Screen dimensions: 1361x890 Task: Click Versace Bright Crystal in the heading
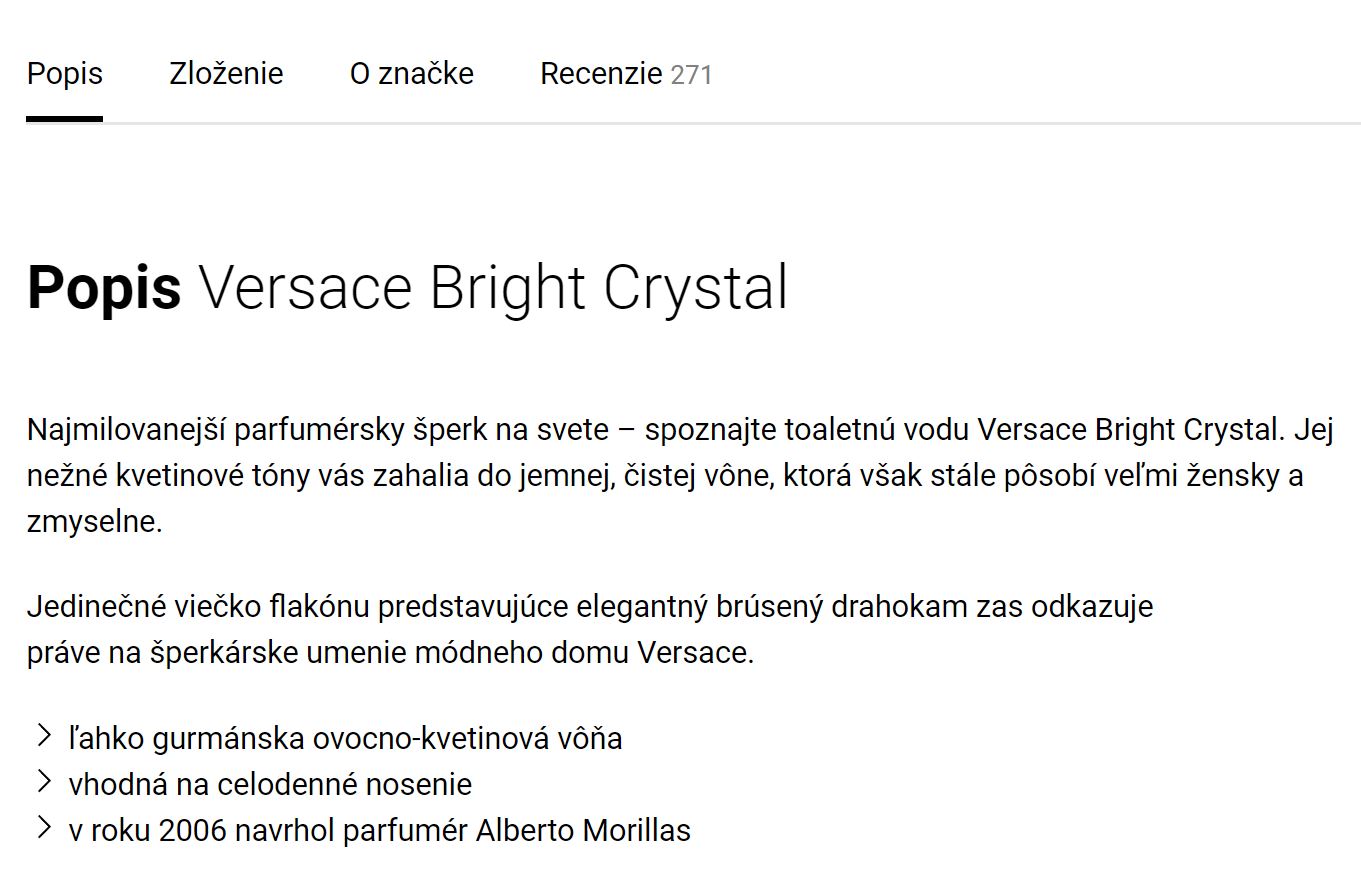(x=494, y=288)
